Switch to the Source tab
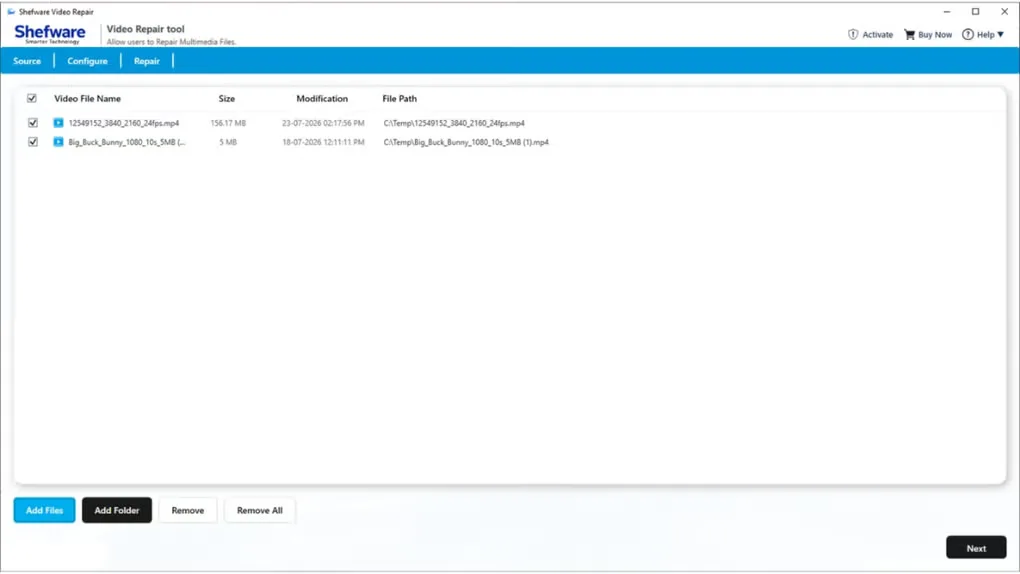 click(27, 61)
